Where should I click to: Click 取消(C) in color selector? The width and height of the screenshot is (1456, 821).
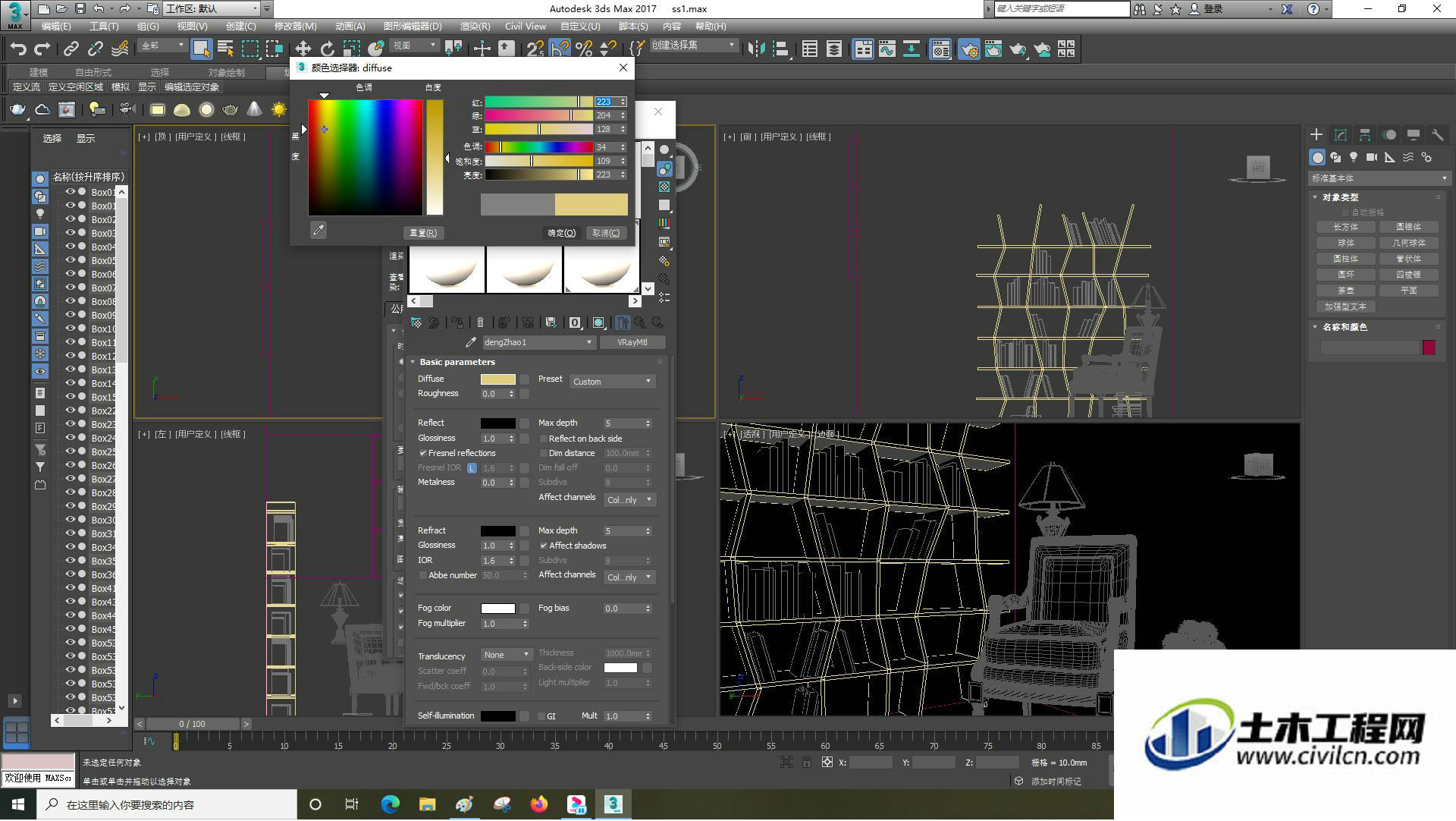point(606,233)
